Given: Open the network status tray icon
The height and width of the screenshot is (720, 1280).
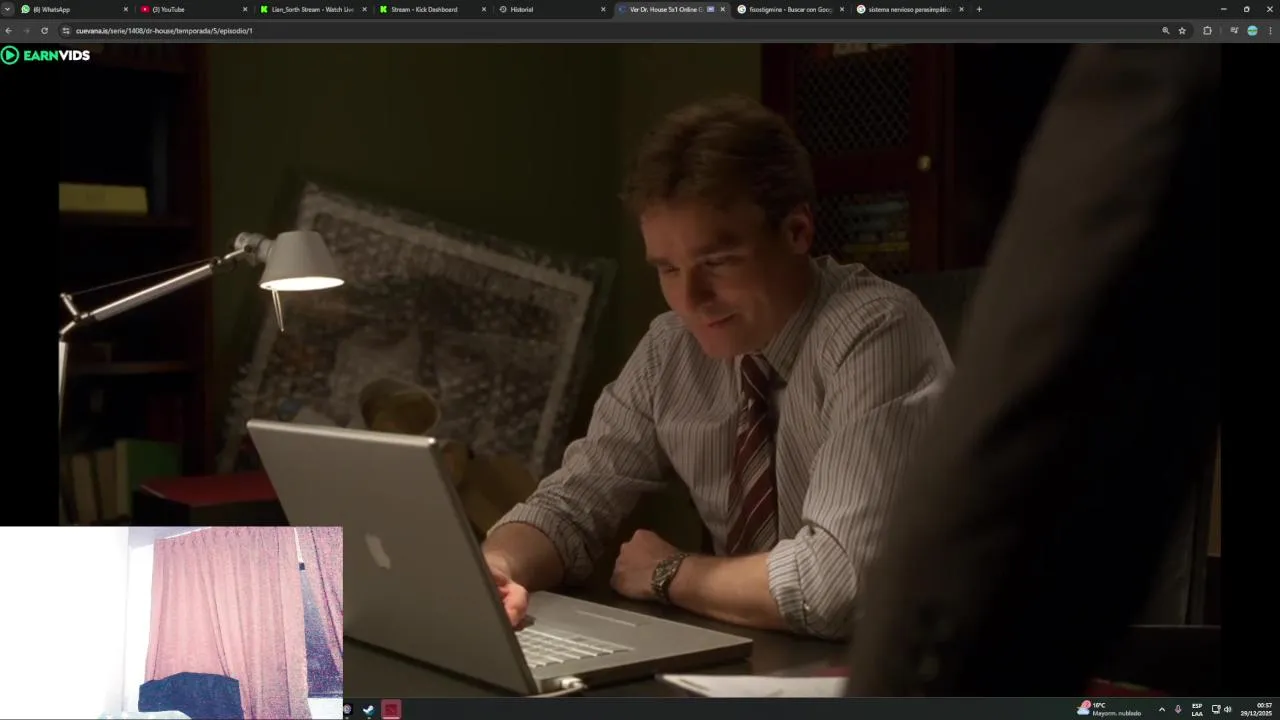Looking at the screenshot, I should click(x=1216, y=709).
